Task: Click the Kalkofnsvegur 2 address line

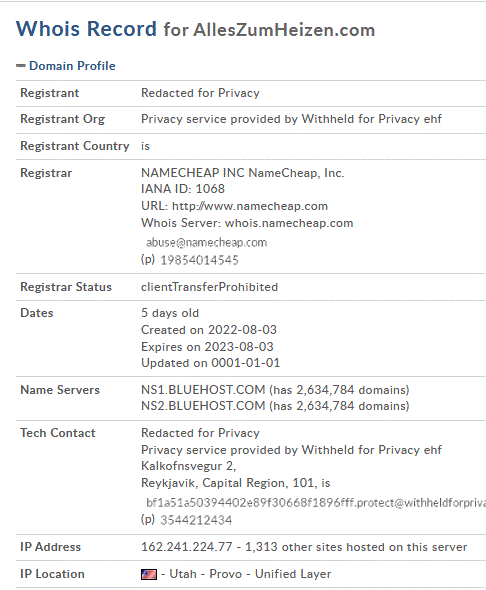Action: (188, 467)
